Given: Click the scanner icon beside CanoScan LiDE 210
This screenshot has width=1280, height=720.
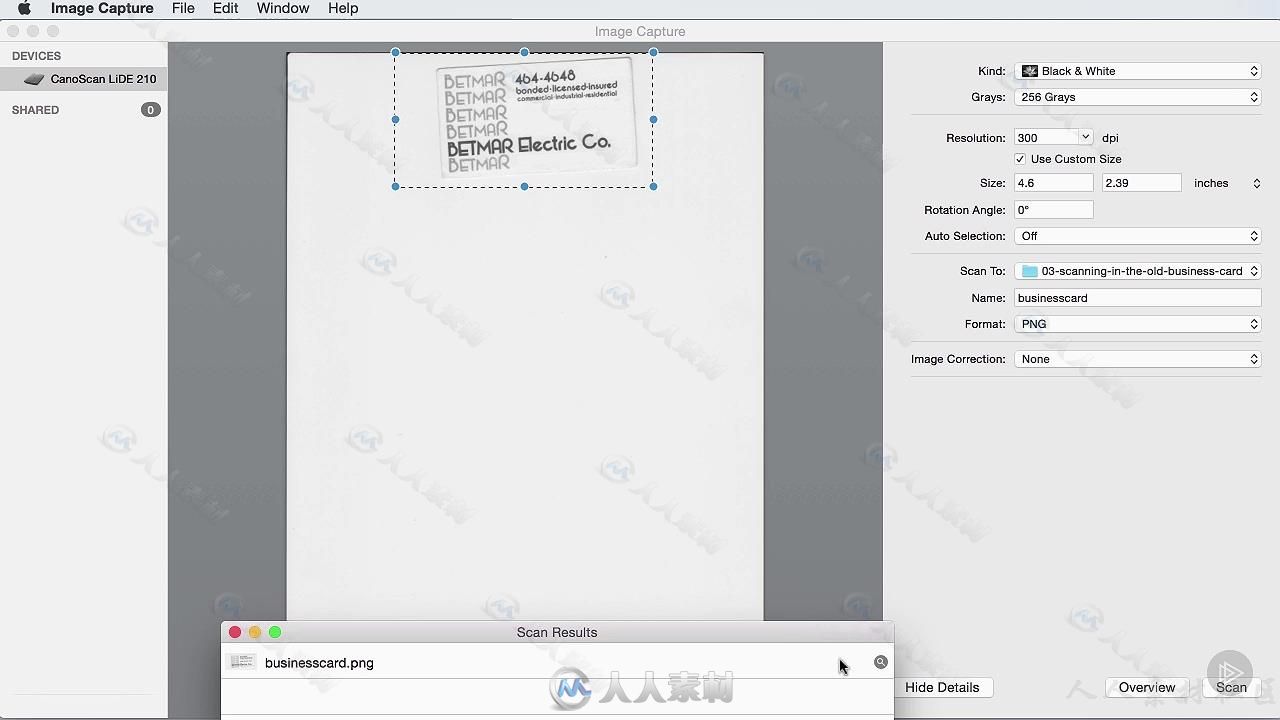Looking at the screenshot, I should [35, 79].
